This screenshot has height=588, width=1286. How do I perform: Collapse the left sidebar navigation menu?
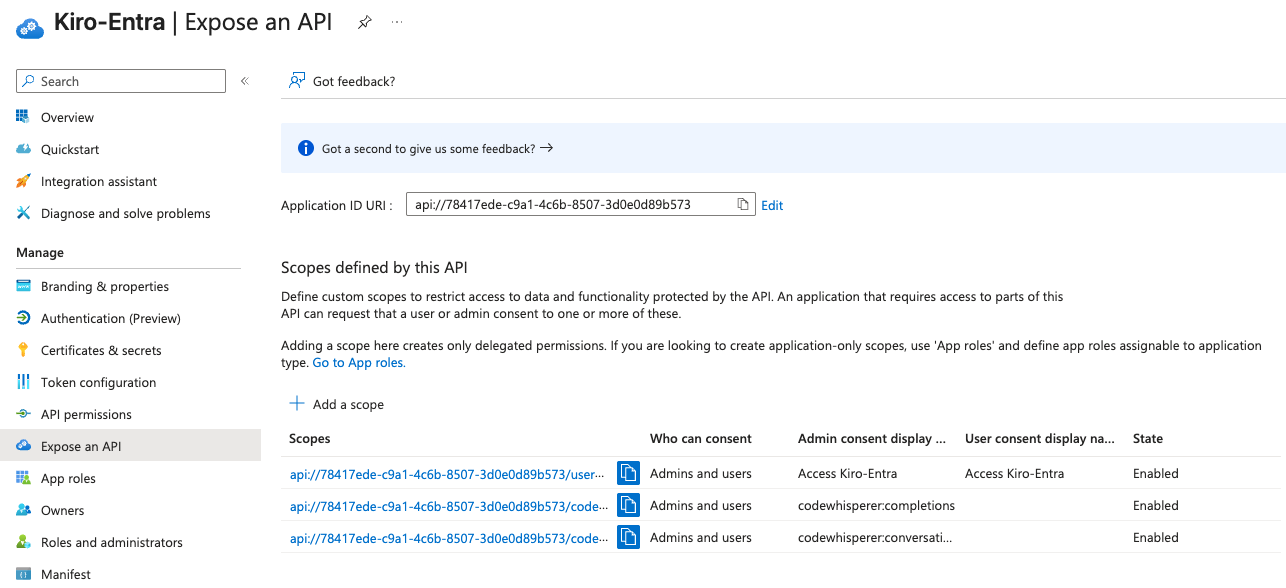[244, 81]
